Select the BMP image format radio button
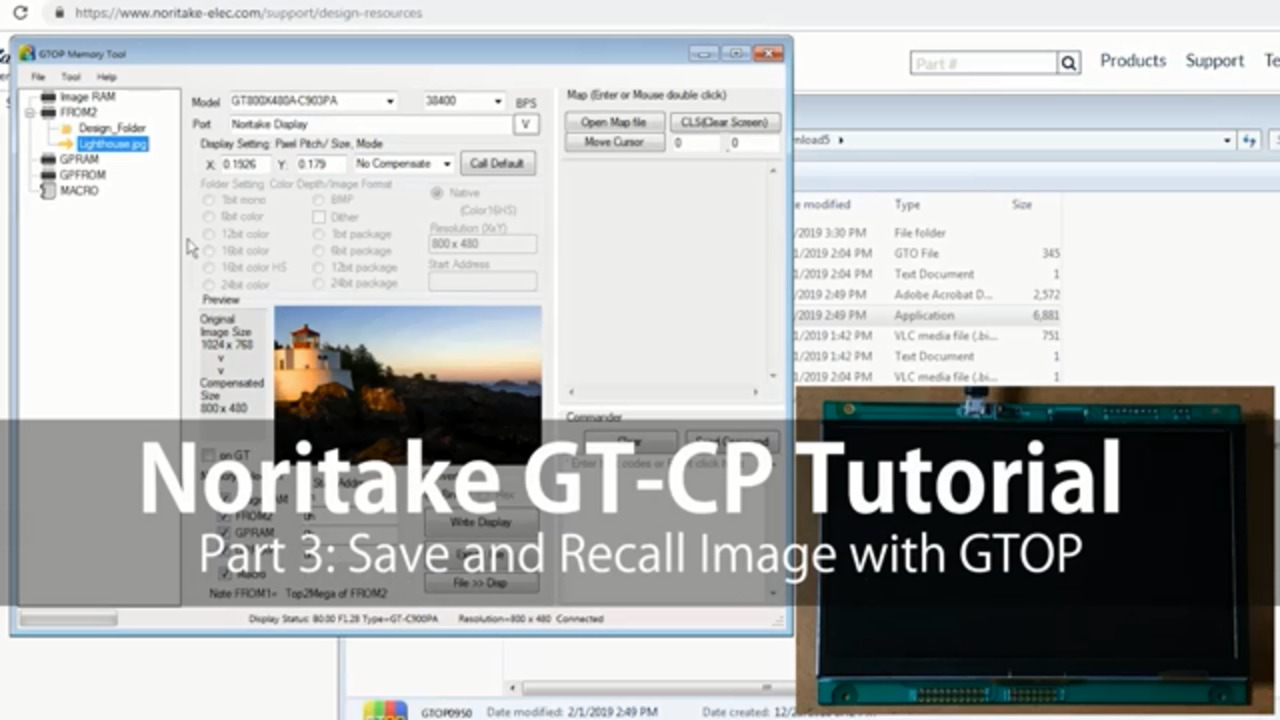The image size is (1280, 720). [319, 200]
